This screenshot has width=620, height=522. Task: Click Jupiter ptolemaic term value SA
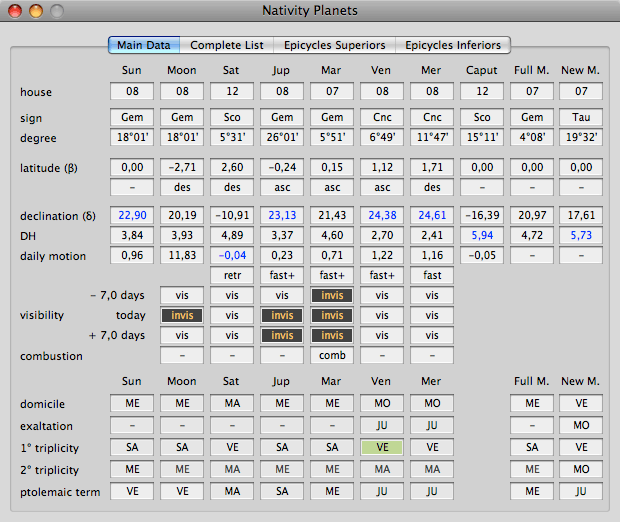point(282,492)
